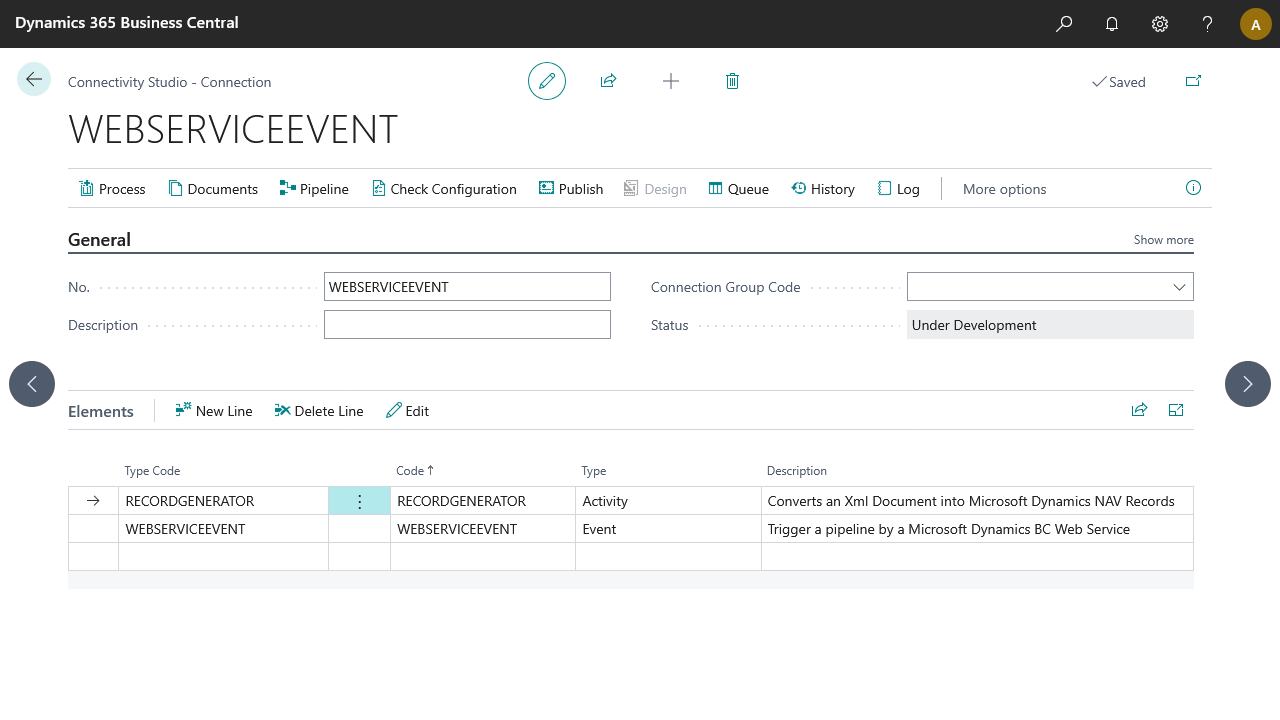This screenshot has width=1280, height=720.
Task: Go to next record
Action: 1248,384
